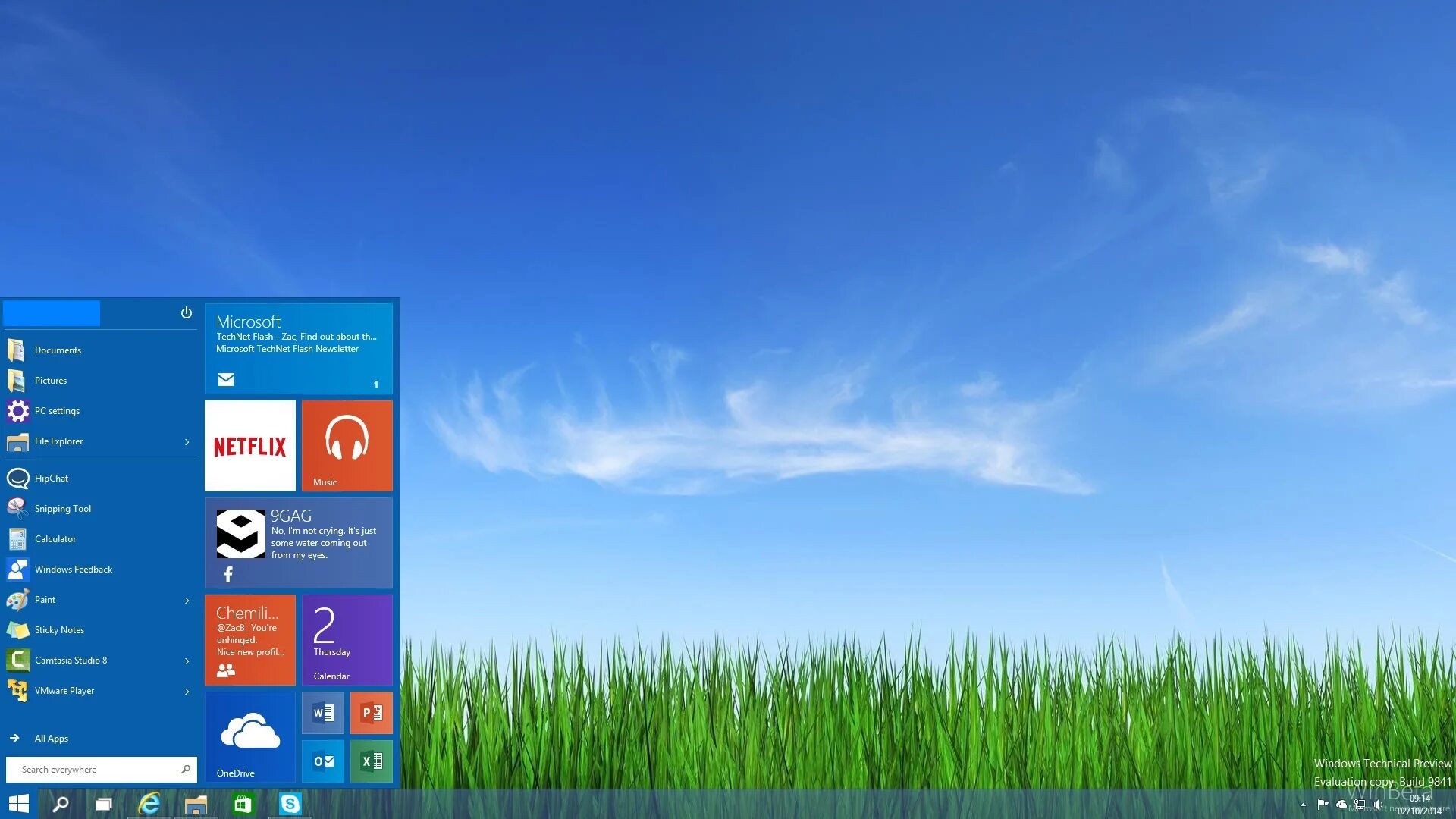Expand the File Explorer jump list arrow
The height and width of the screenshot is (819, 1456).
coord(187,442)
